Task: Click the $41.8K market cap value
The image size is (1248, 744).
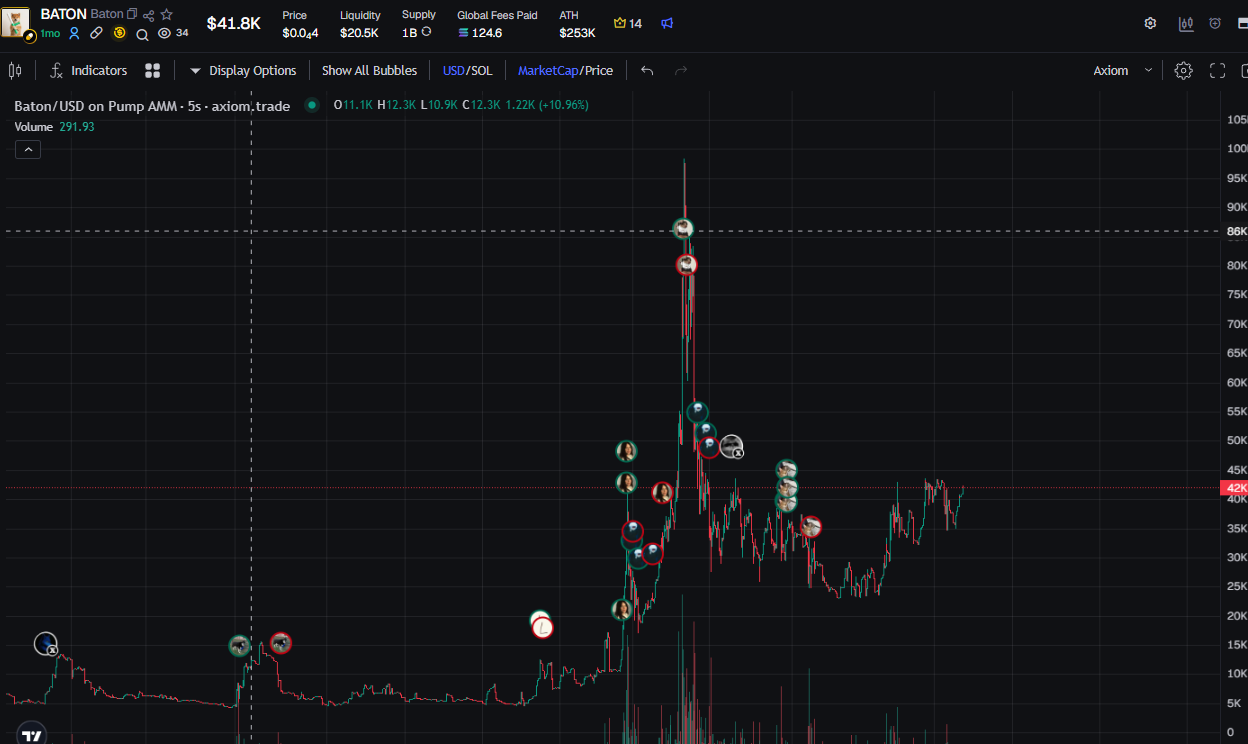Action: click(233, 23)
